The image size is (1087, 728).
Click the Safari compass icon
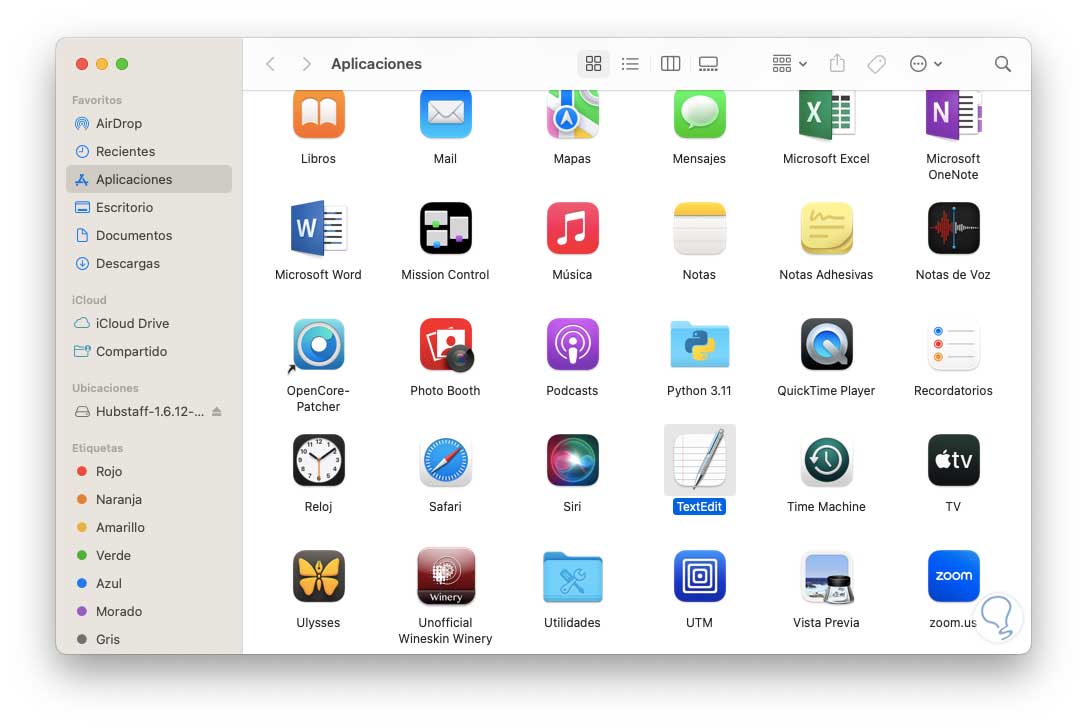click(445, 460)
